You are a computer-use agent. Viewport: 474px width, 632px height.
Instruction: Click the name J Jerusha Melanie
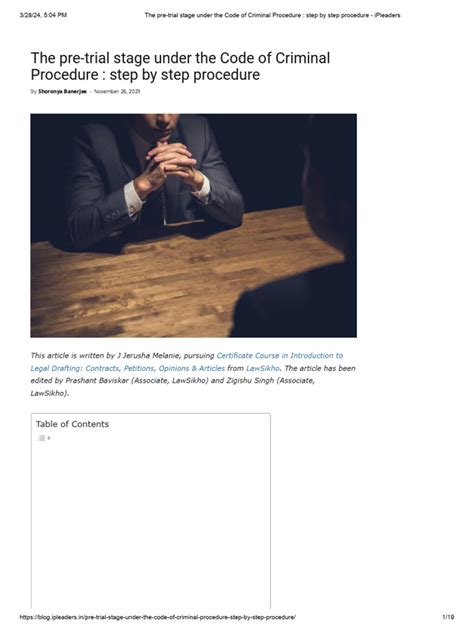149,356
